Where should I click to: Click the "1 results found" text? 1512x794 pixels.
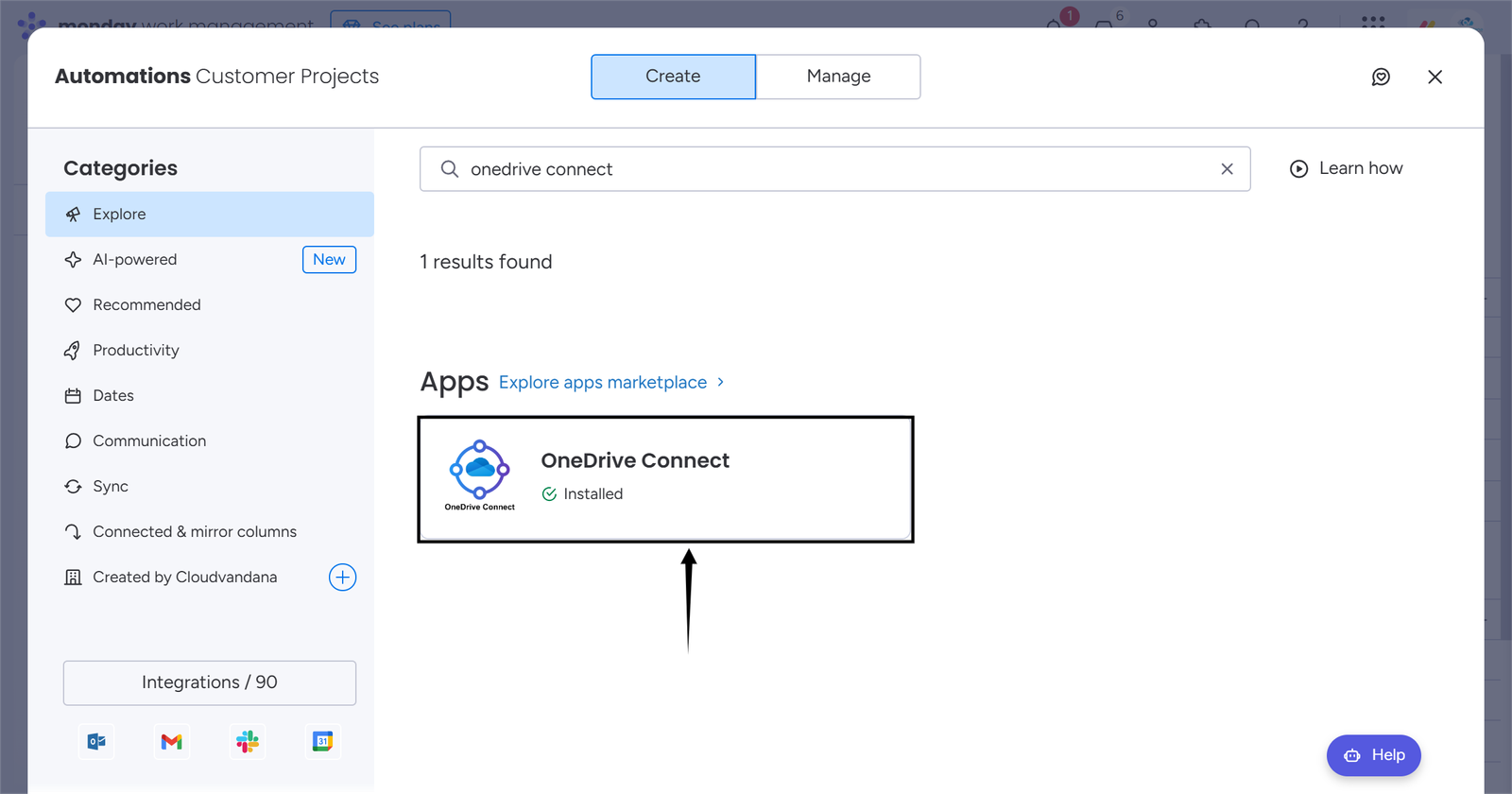[x=486, y=262]
